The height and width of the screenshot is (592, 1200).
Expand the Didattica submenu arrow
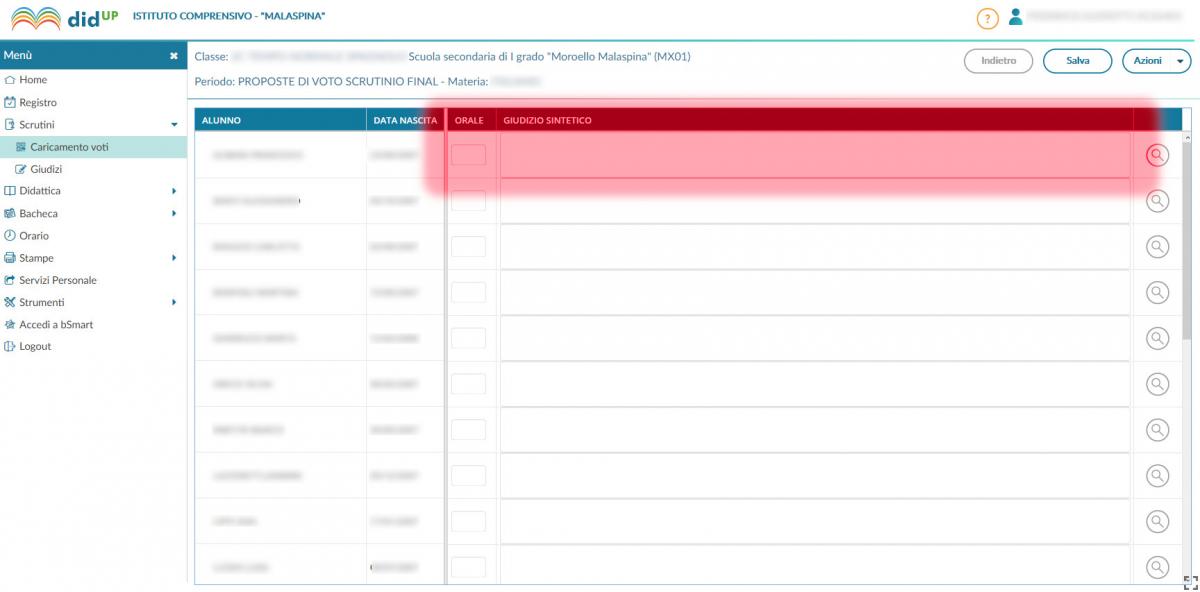coord(174,191)
